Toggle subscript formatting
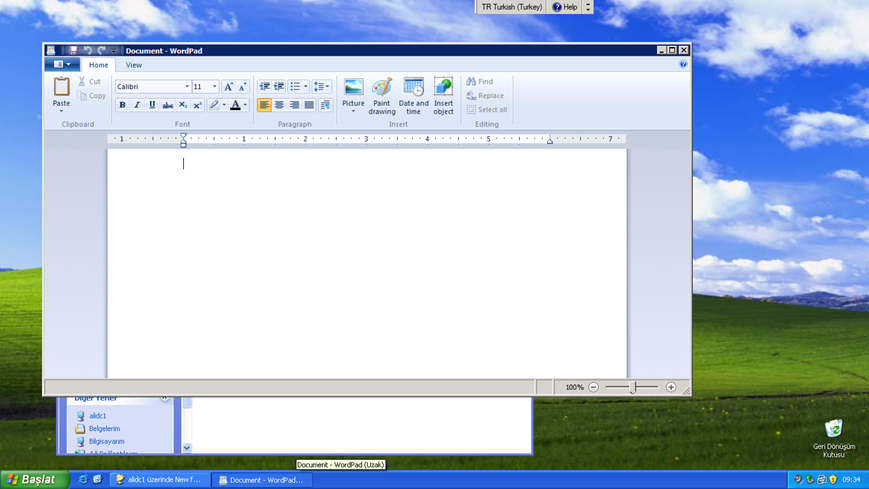The width and height of the screenshot is (869, 489). click(182, 105)
